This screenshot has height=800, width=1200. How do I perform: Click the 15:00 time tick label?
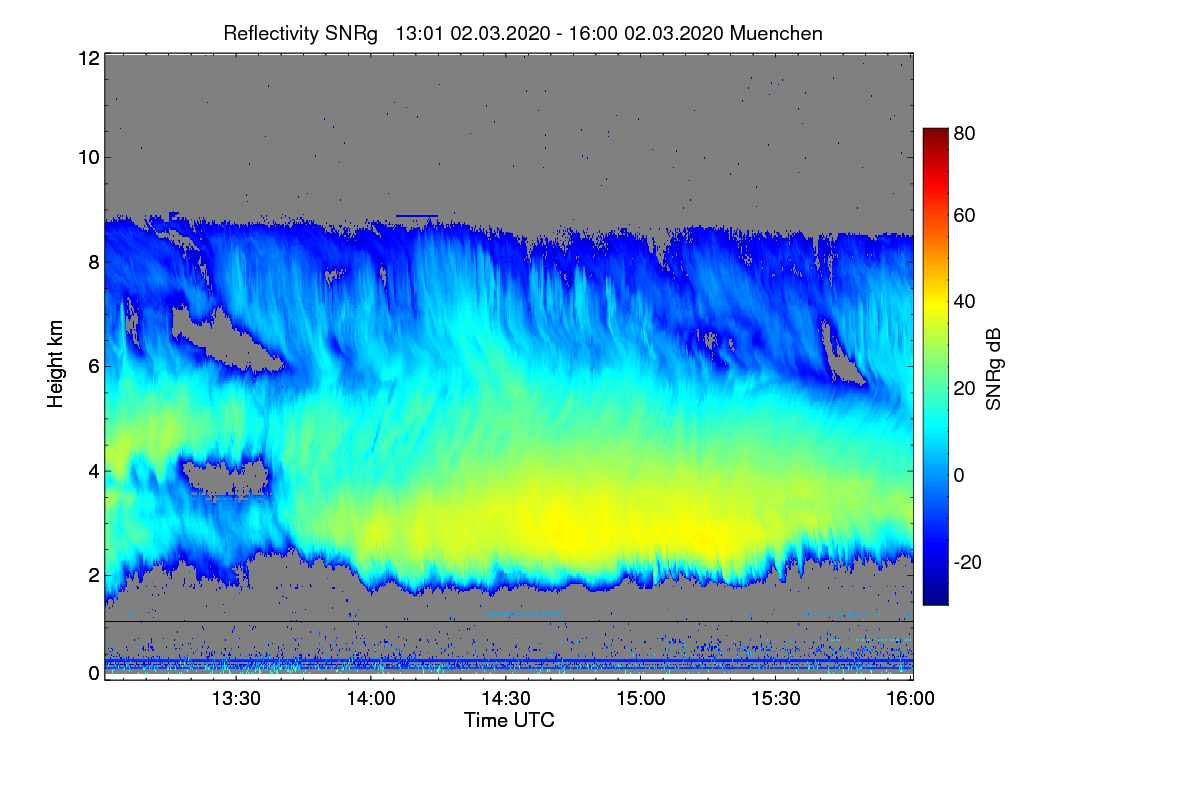coord(641,699)
